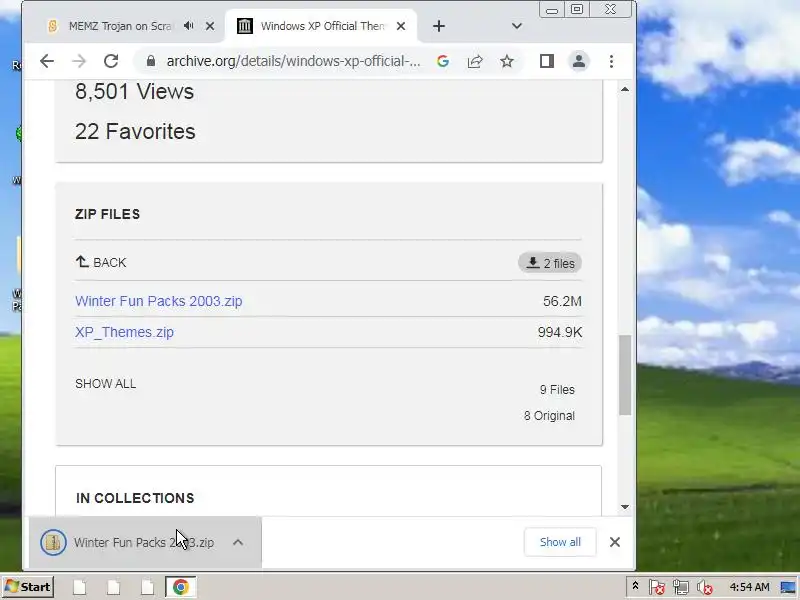Image resolution: width=800 pixels, height=600 pixels.
Task: Expand hidden system tray icons
Action: pos(635,587)
